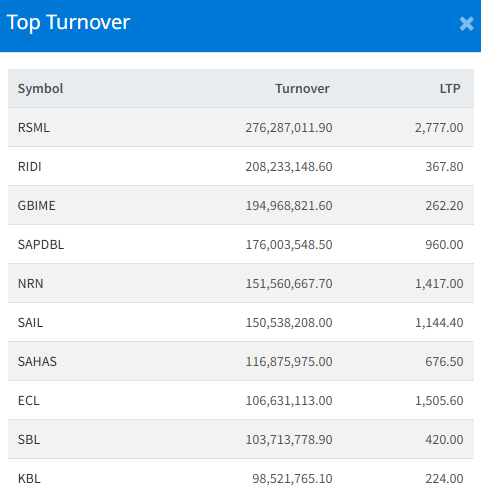This screenshot has width=481, height=491.
Task: Click the NRN symbol
Action: click(30, 284)
